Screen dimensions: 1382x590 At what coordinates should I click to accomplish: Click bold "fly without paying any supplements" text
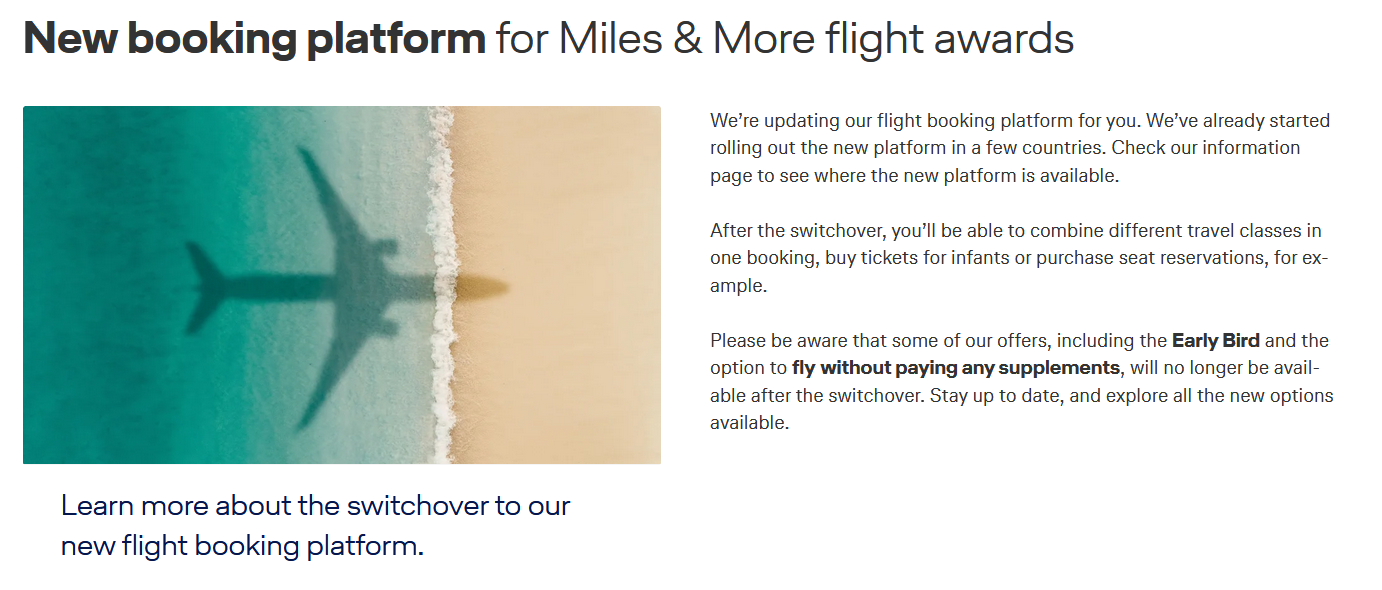(x=955, y=368)
